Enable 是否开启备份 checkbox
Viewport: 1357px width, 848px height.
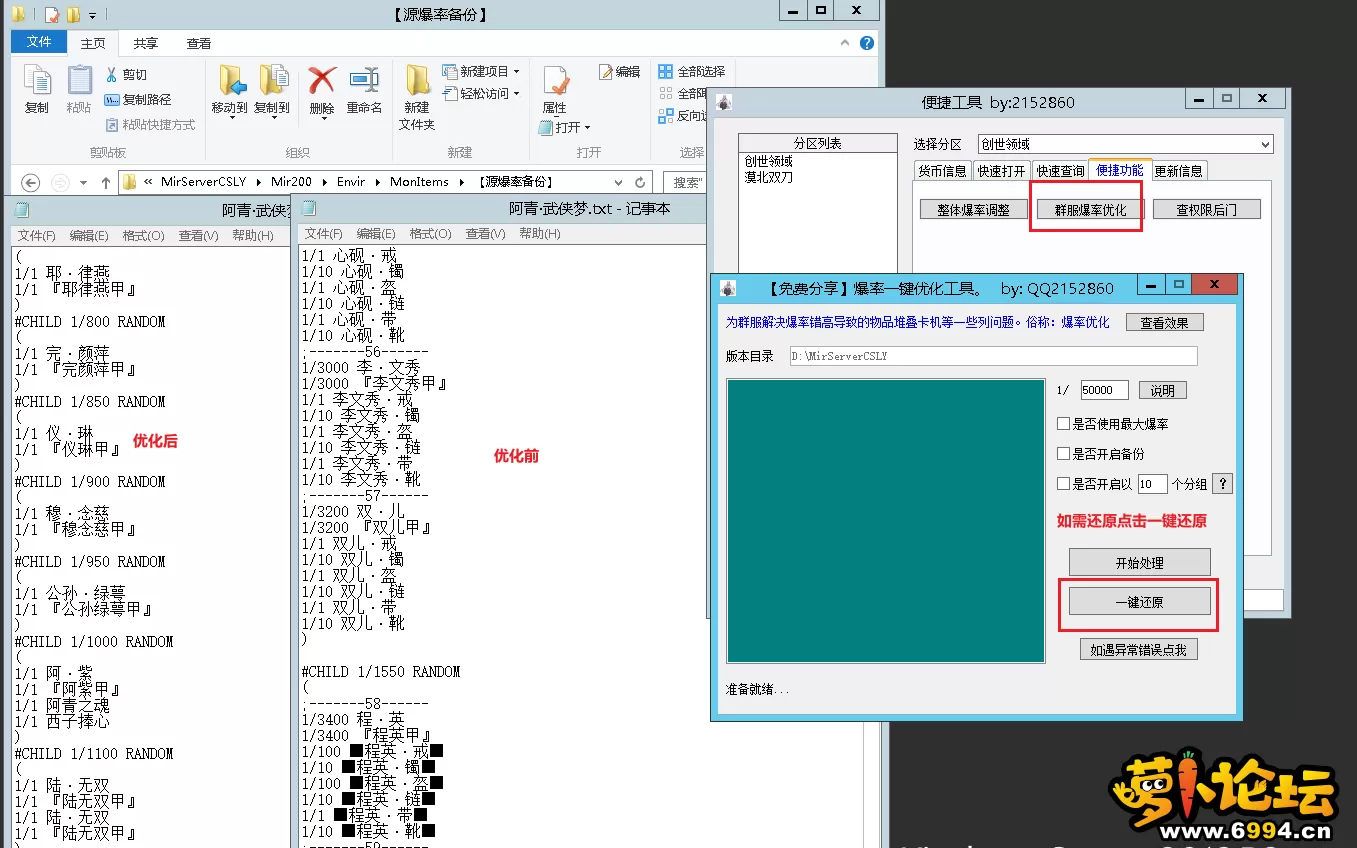click(1064, 454)
